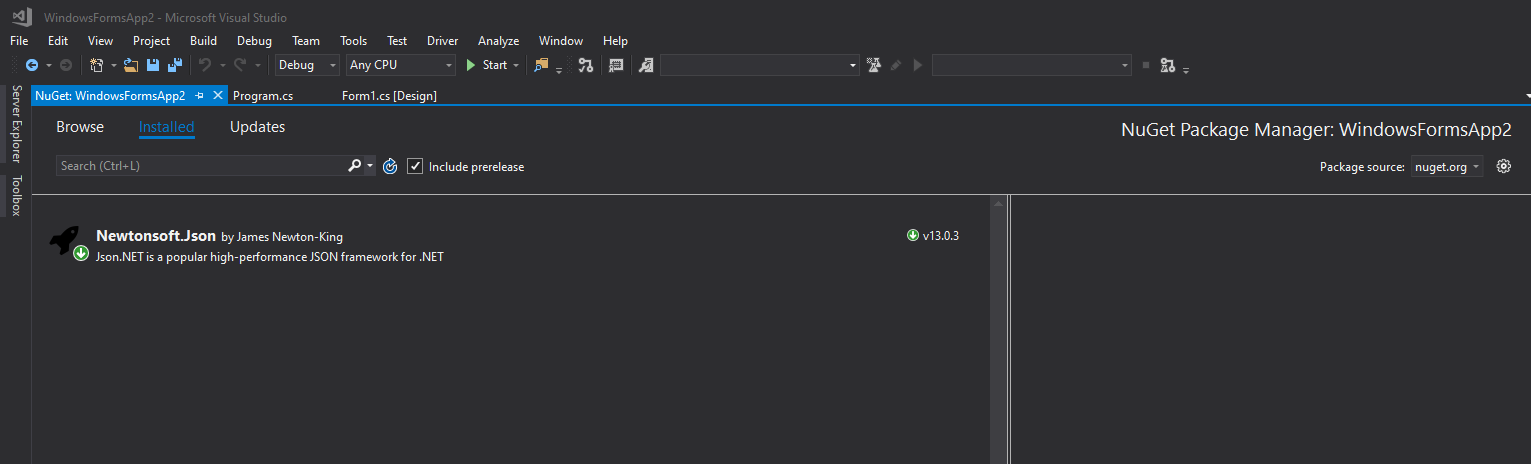Open the Build menu
Viewport: 1531px width, 464px height.
click(x=203, y=41)
